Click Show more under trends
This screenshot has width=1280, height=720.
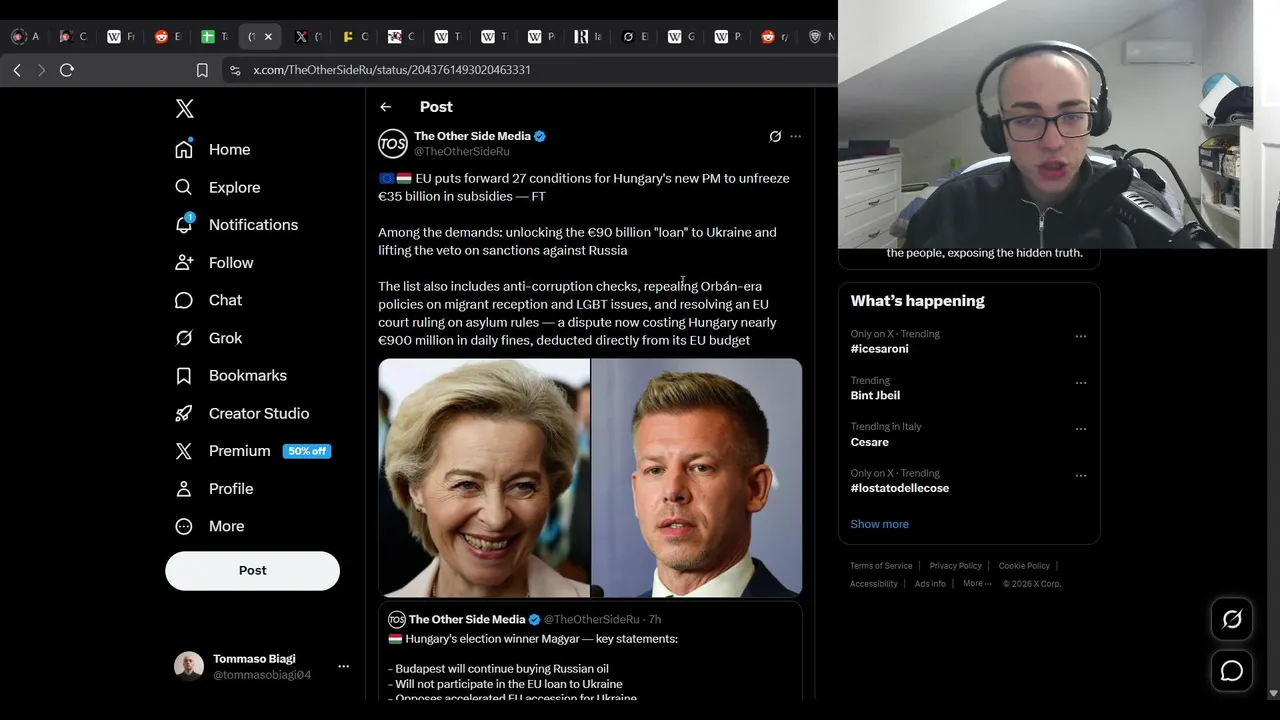879,524
